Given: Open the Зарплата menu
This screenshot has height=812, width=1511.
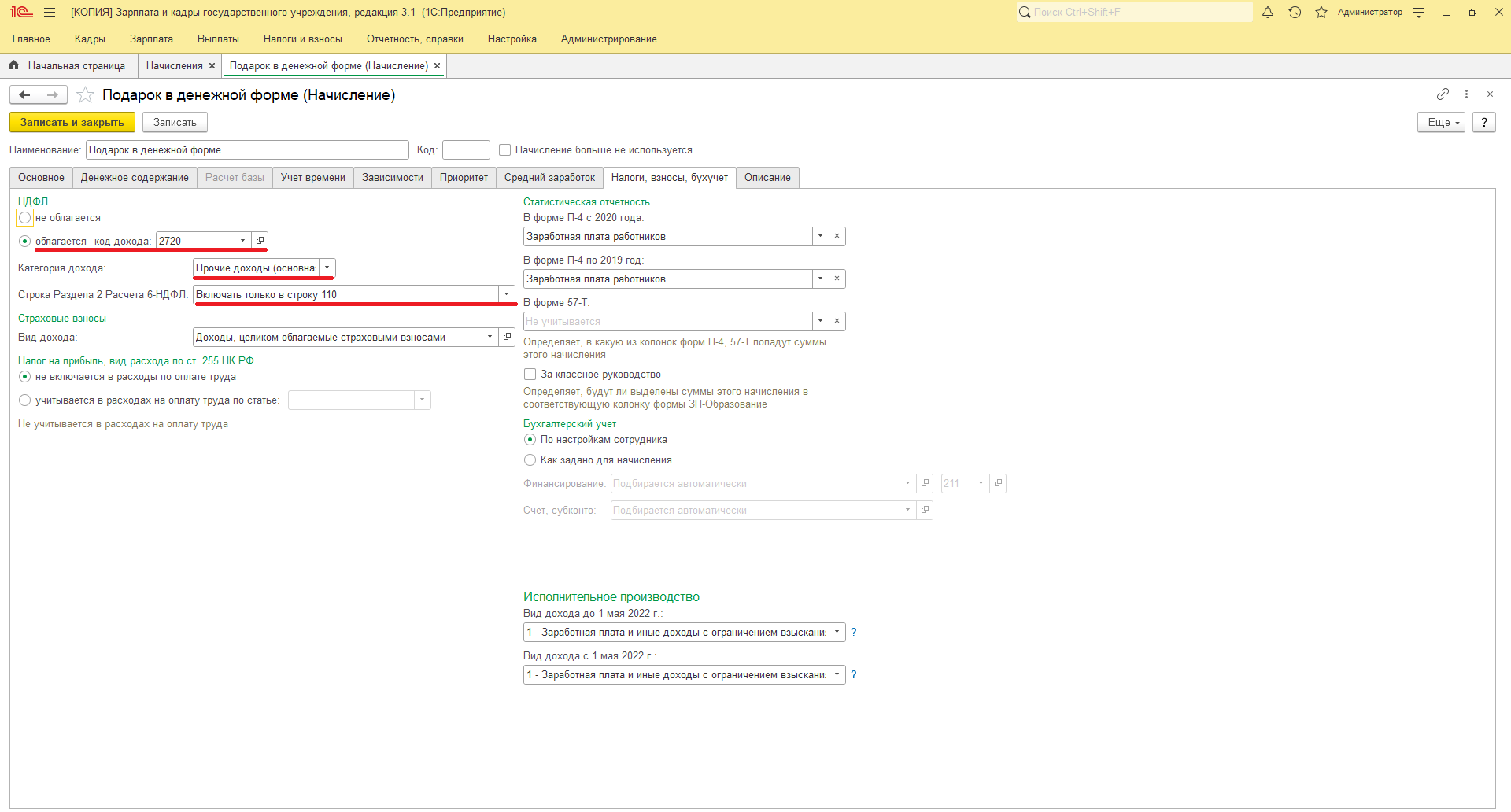Looking at the screenshot, I should 151,39.
